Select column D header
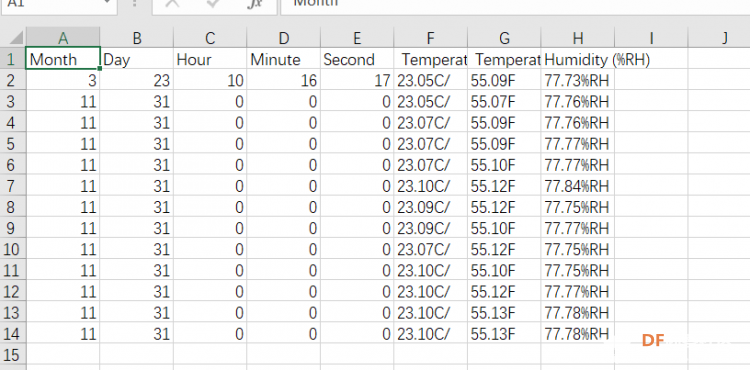The height and width of the screenshot is (370, 750). [284, 38]
